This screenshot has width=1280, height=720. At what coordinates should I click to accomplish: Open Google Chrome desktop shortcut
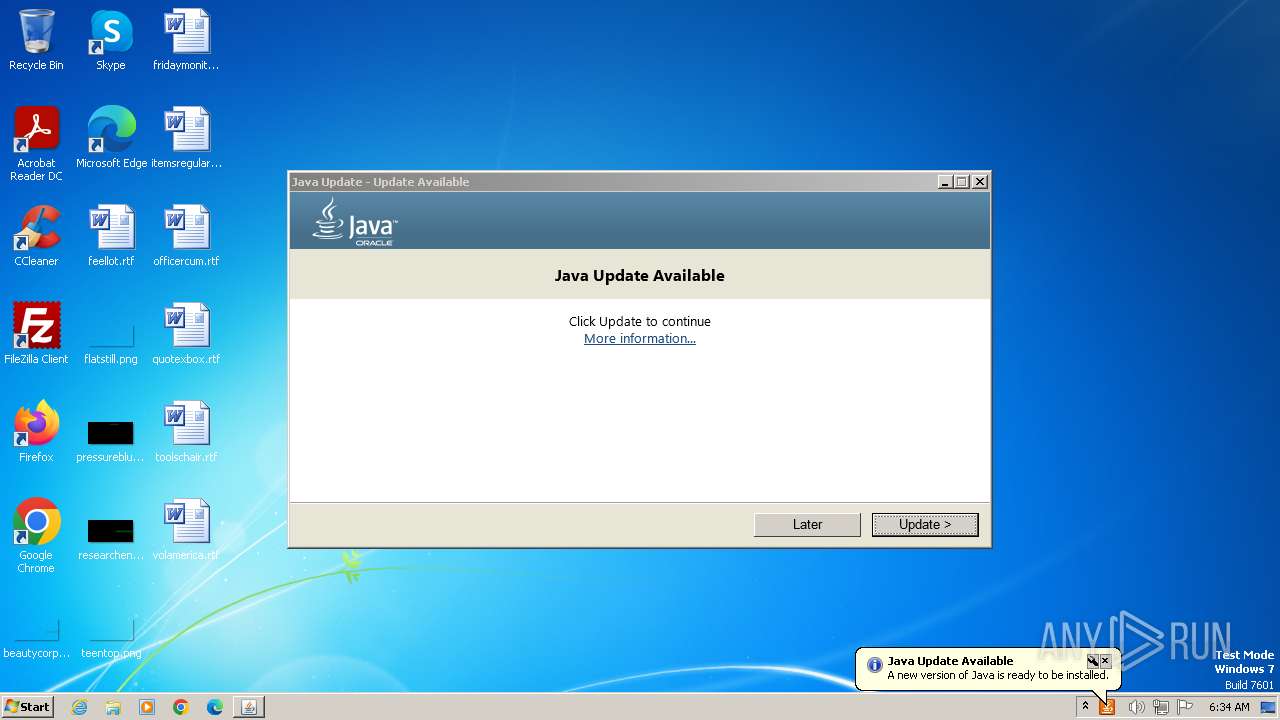pos(36,536)
